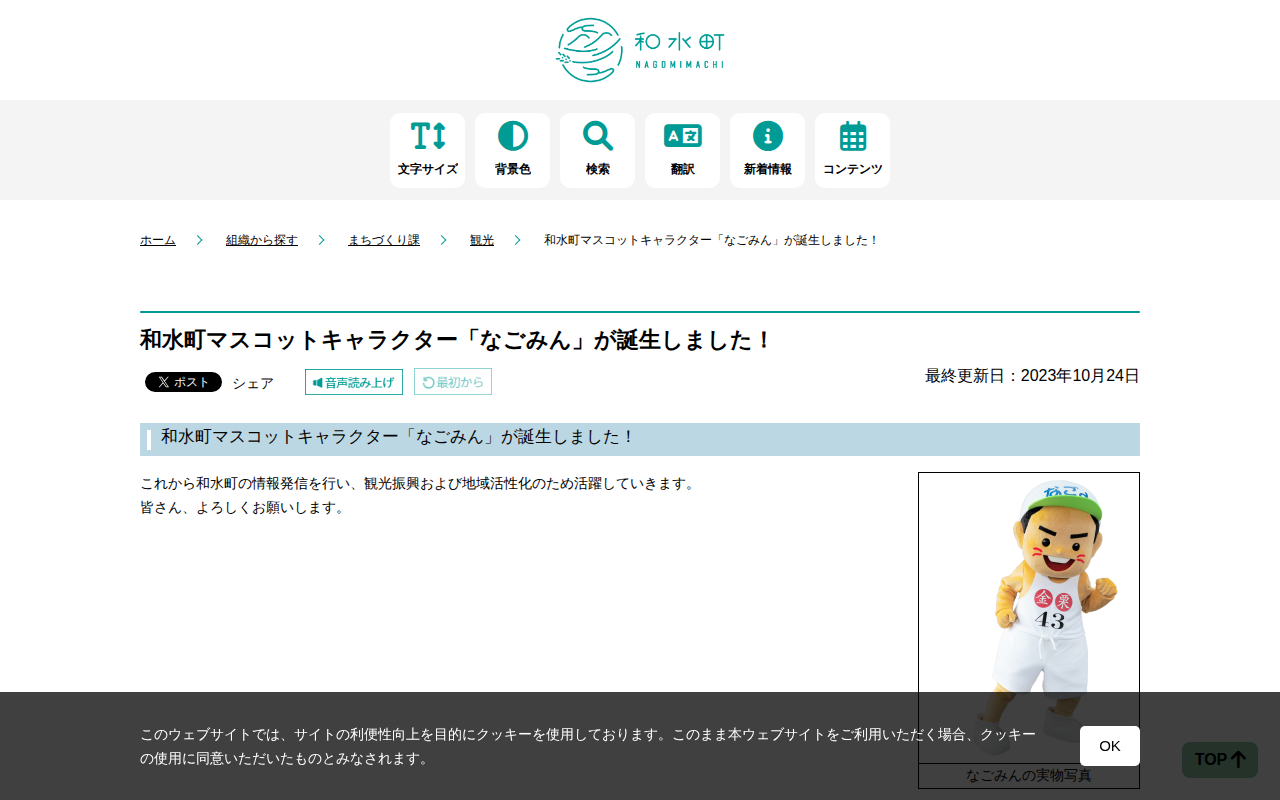
Task: Start 音声読み上げ audio read-aloud
Action: (354, 382)
